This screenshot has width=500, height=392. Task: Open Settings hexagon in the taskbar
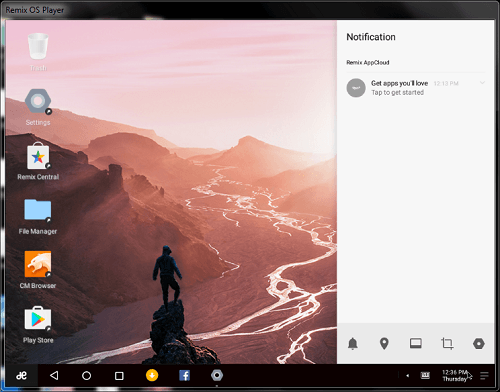pos(217,375)
